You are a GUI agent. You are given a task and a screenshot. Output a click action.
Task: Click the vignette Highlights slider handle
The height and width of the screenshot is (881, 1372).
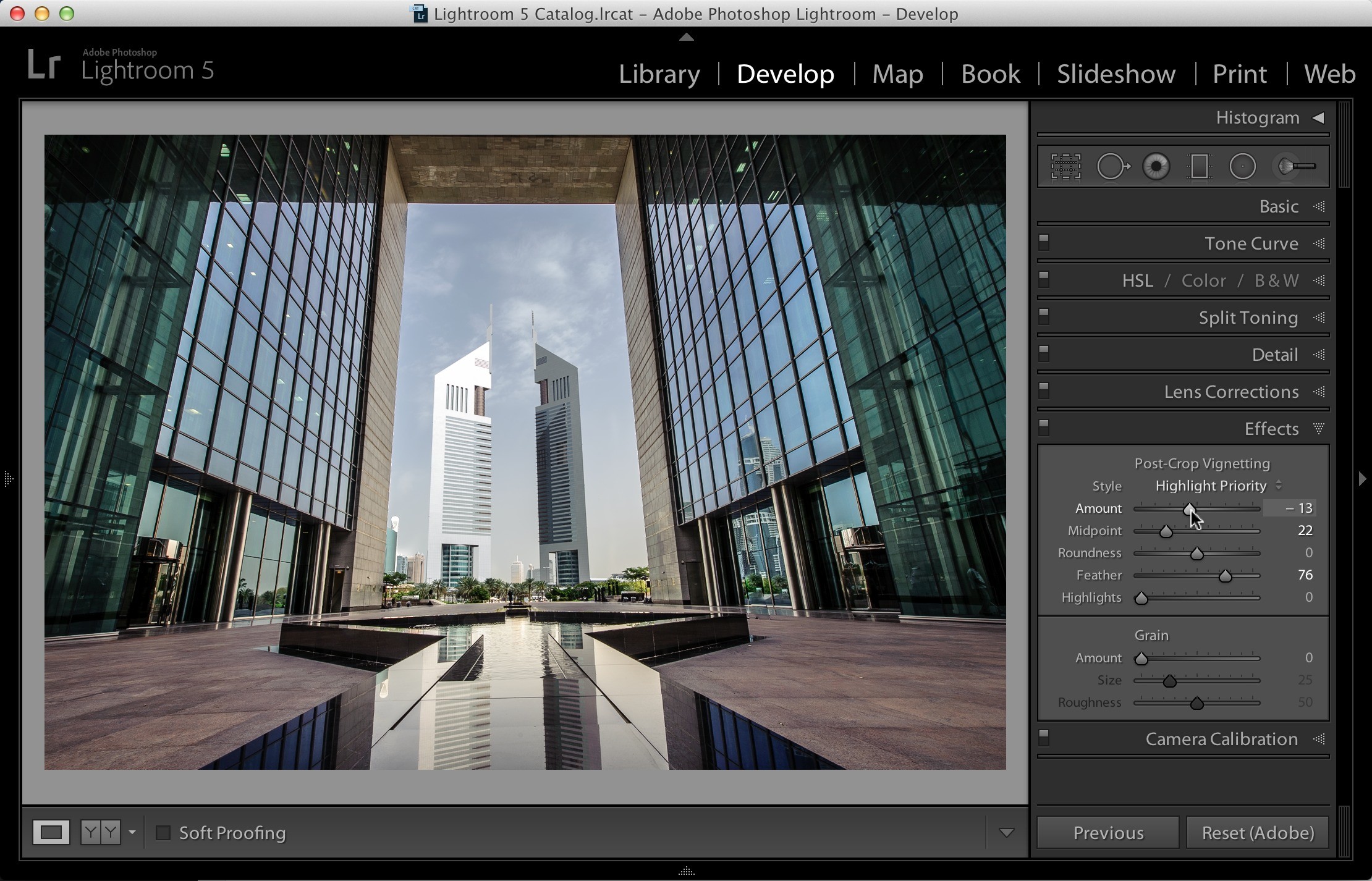tap(1141, 598)
